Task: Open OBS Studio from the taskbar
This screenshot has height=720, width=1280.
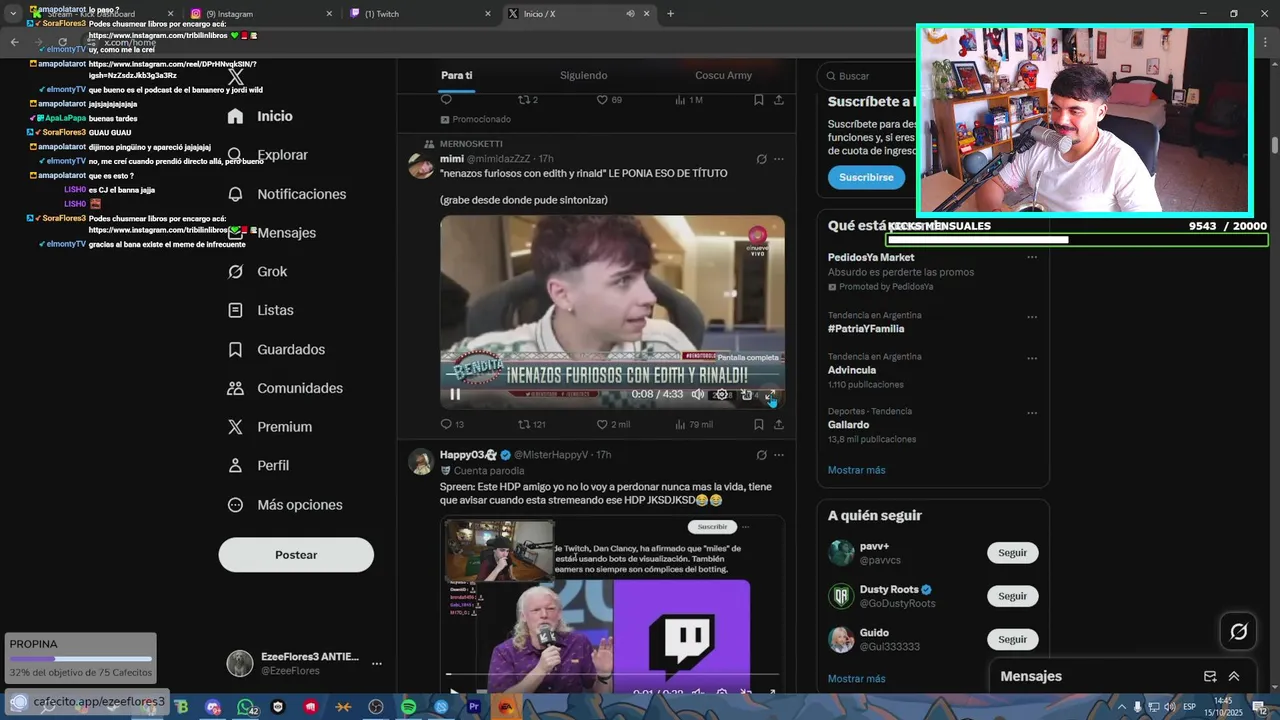Action: (375, 707)
